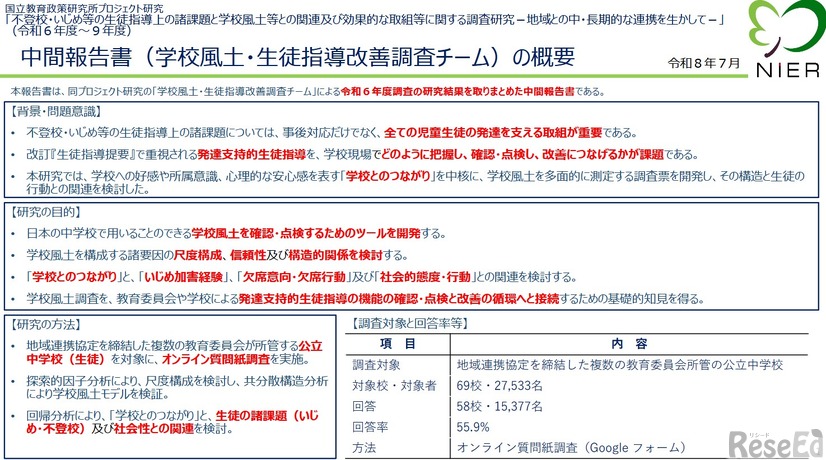
Task: Click the cell 69校・27,533名
Action: point(499,386)
